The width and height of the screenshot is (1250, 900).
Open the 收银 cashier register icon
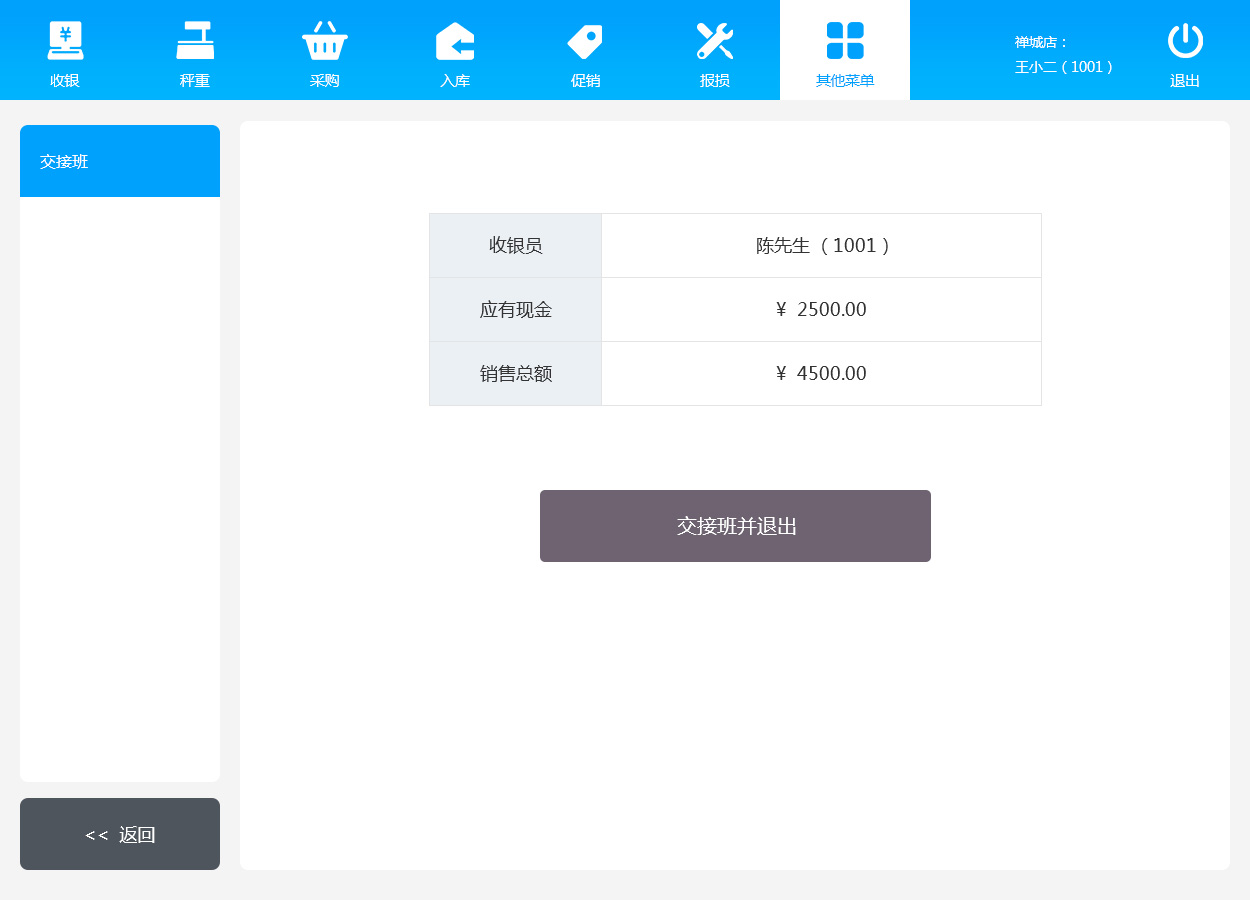tap(65, 42)
